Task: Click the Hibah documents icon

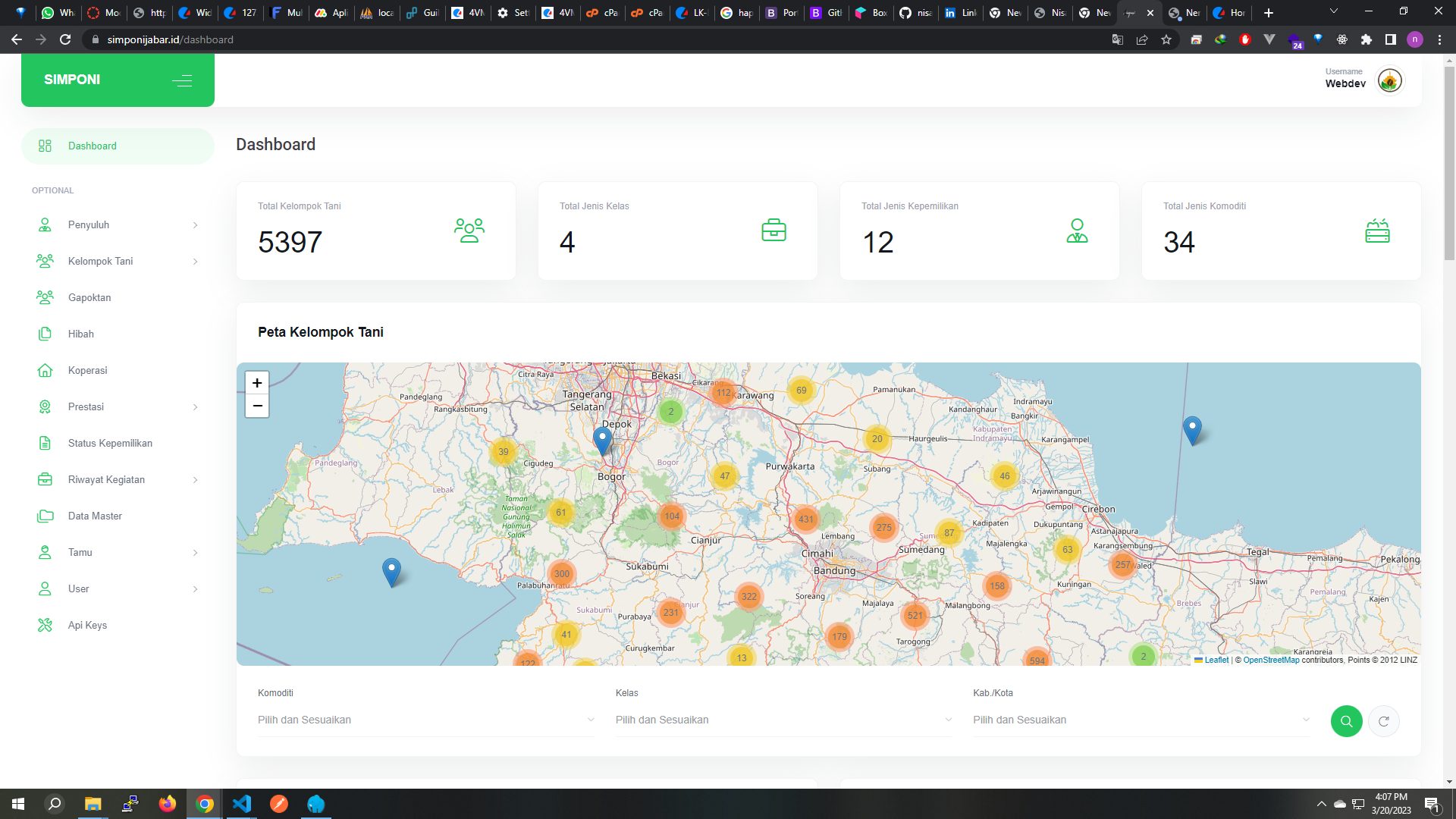Action: click(x=45, y=334)
